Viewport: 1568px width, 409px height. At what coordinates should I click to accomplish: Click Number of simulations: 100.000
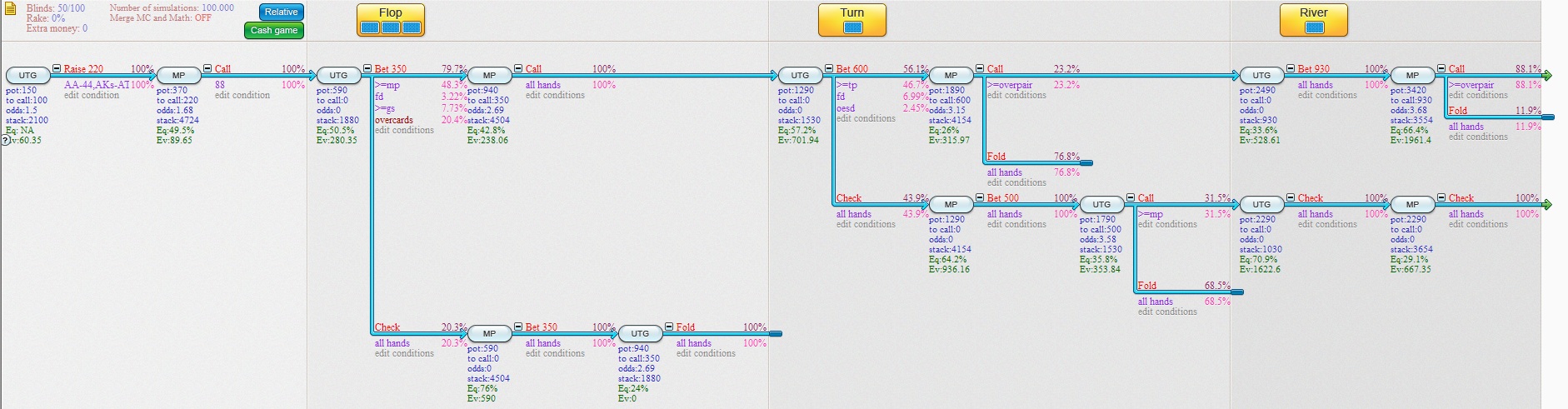pos(172,7)
